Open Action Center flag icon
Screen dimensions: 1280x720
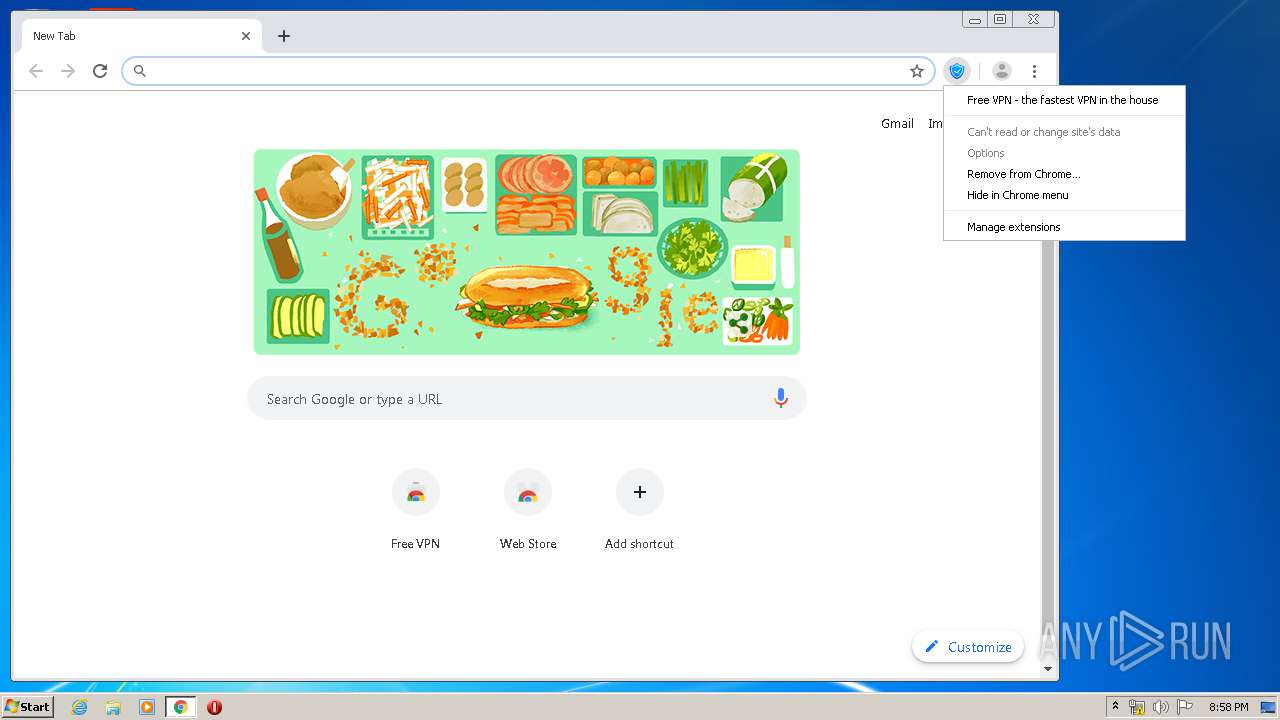[1184, 707]
